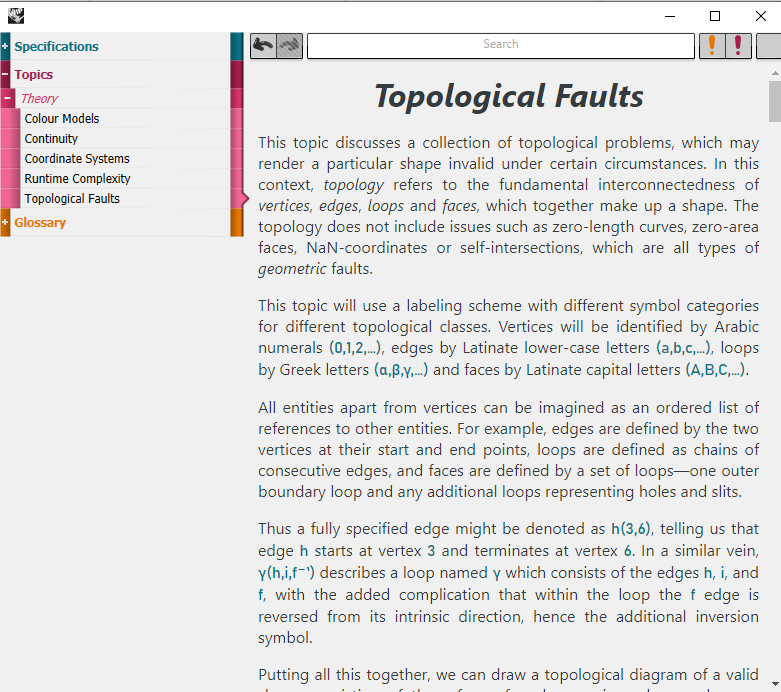Image resolution: width=781 pixels, height=692 pixels.
Task: Collapse the Theory subsection
Action: 7,98
